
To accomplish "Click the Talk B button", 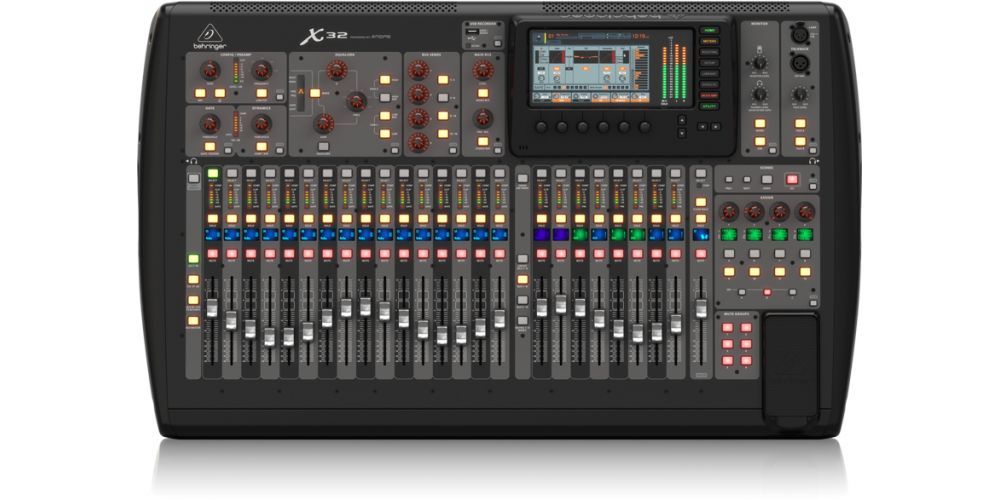I will (800, 141).
